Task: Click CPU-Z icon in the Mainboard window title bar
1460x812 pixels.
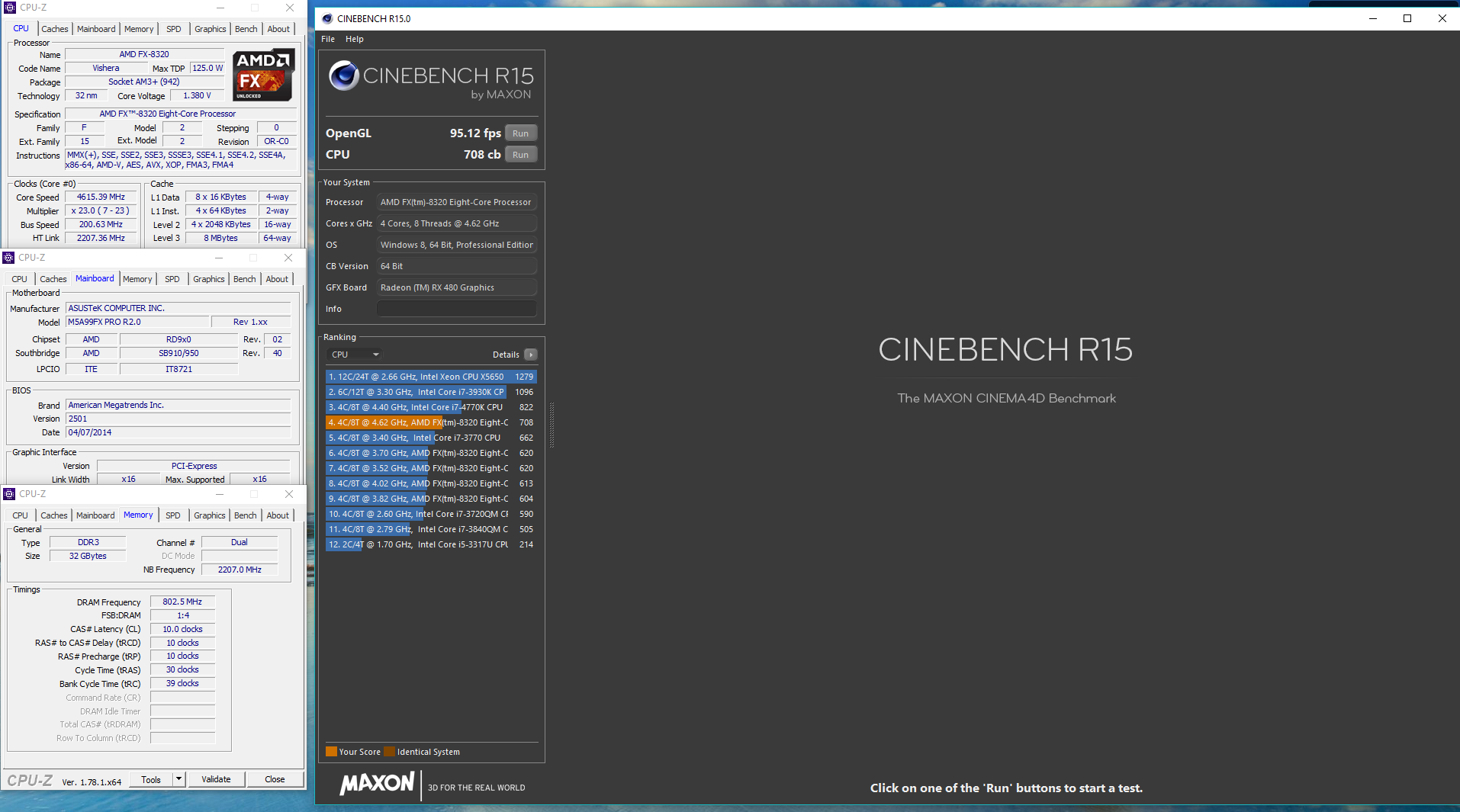Action: point(9,258)
